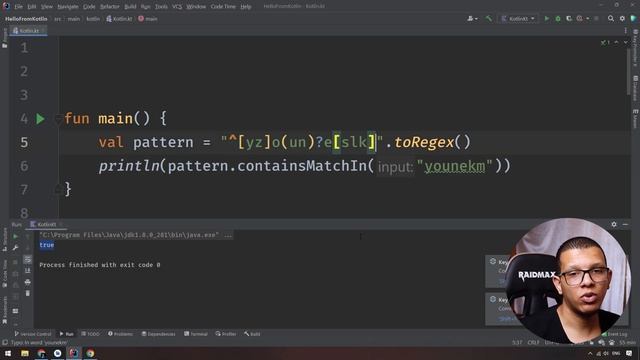Click the main function breadcrumb
The width and height of the screenshot is (640, 360).
pos(148,19)
